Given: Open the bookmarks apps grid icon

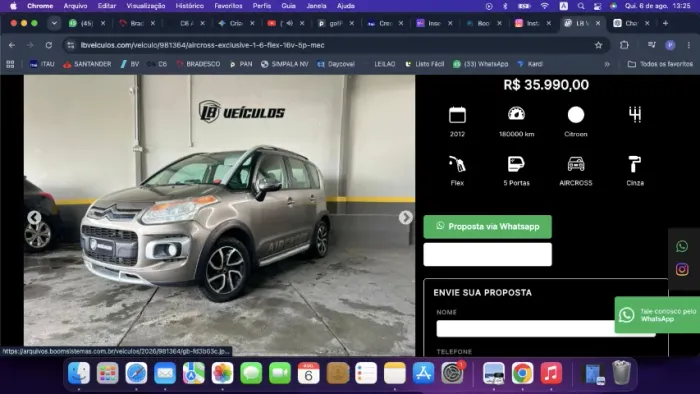Looking at the screenshot, I should pos(10,64).
